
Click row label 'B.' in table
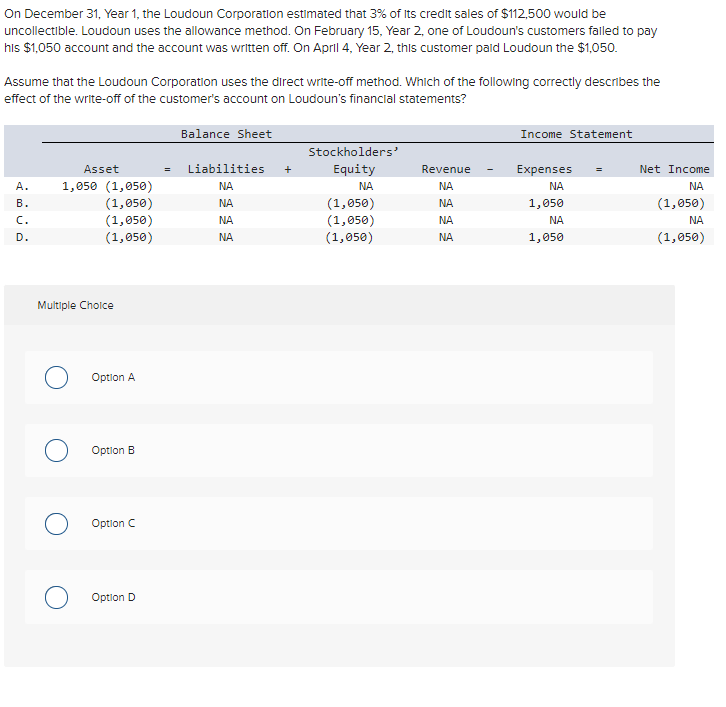tap(22, 203)
